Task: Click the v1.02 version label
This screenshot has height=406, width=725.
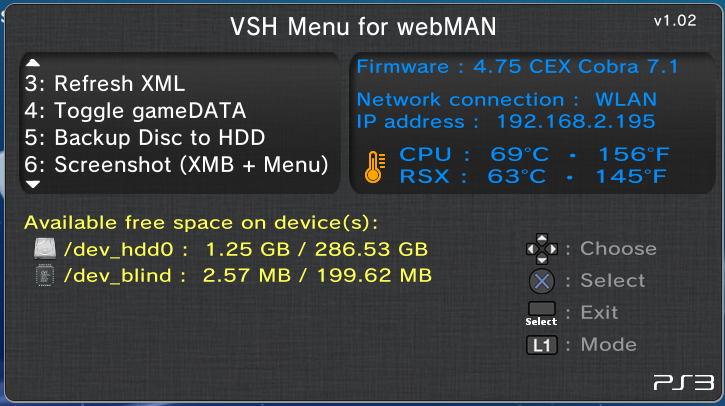Action: click(x=675, y=20)
